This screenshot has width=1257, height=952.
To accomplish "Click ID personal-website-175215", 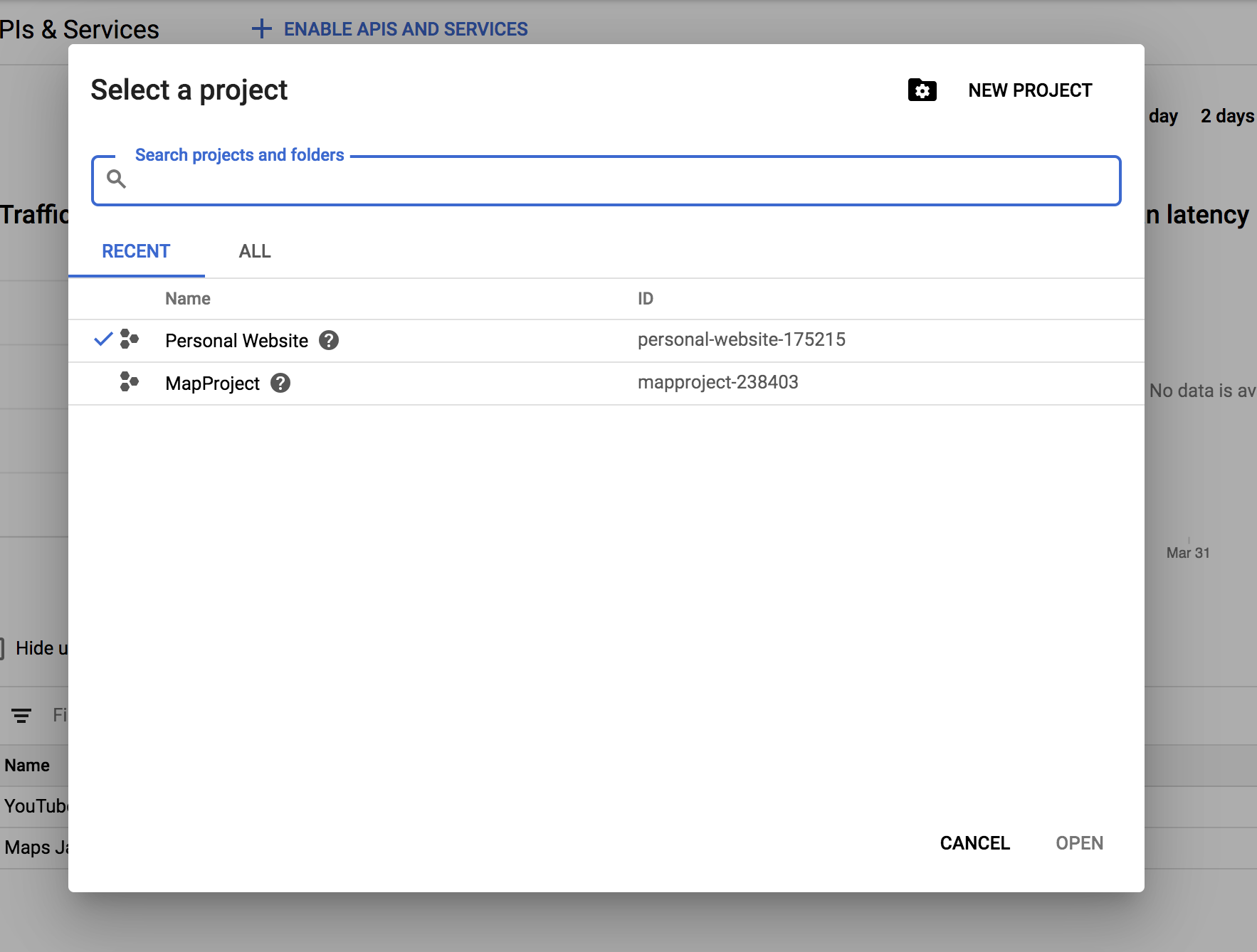I will pyautogui.click(x=741, y=339).
